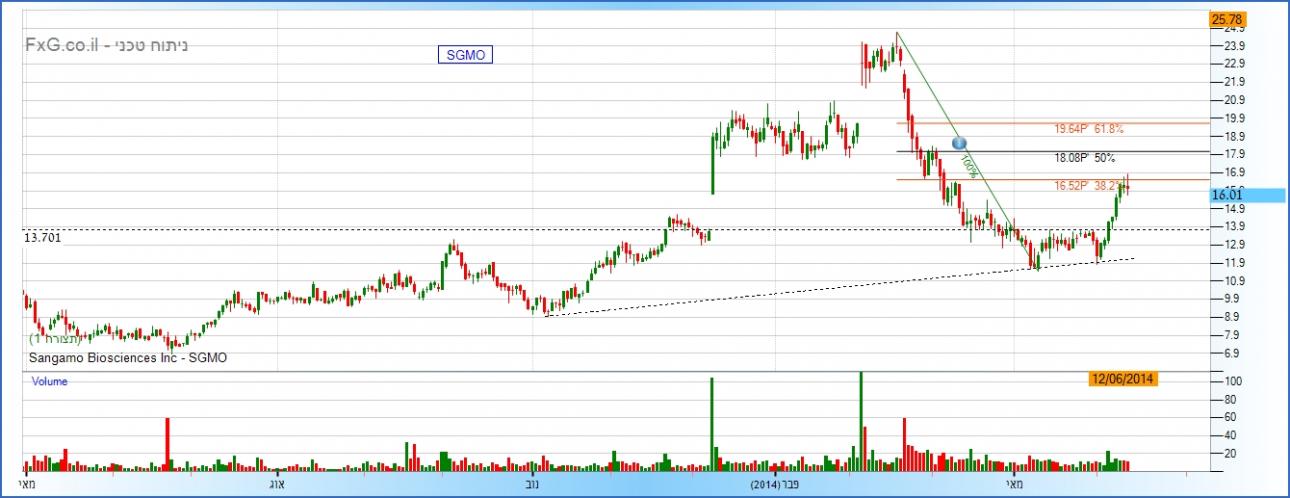1290x498 pixels.
Task: Click the אוג month marker on time axis
Action: pyautogui.click(x=277, y=485)
